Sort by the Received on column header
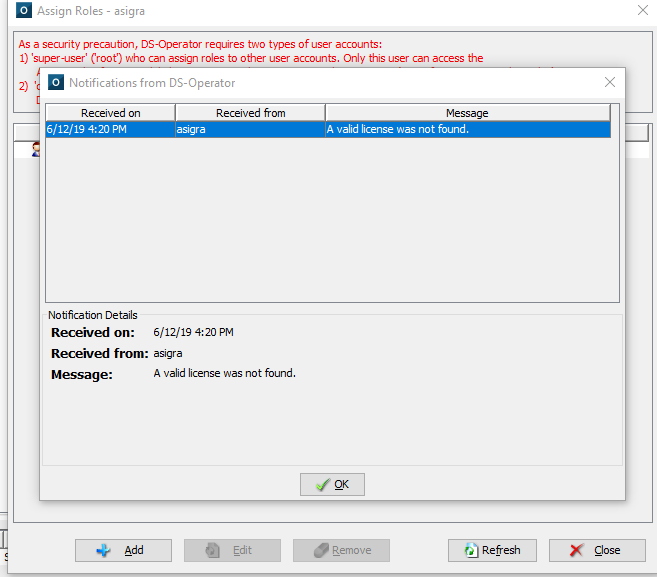The width and height of the screenshot is (657, 577). coord(111,113)
